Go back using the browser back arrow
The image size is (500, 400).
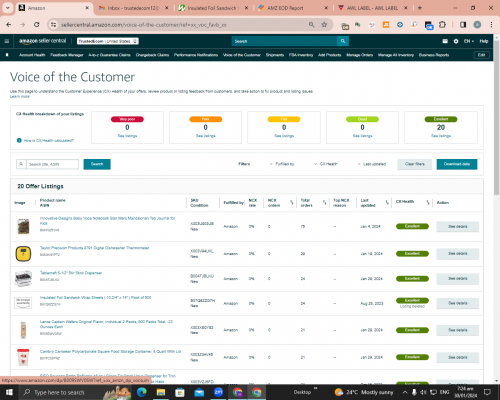pyautogui.click(x=9, y=25)
